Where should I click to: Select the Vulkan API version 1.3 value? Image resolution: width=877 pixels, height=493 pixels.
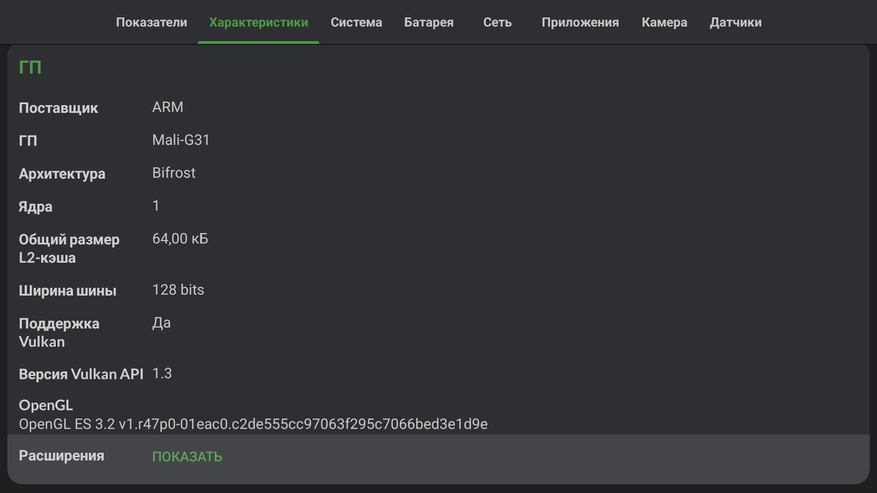coord(162,373)
